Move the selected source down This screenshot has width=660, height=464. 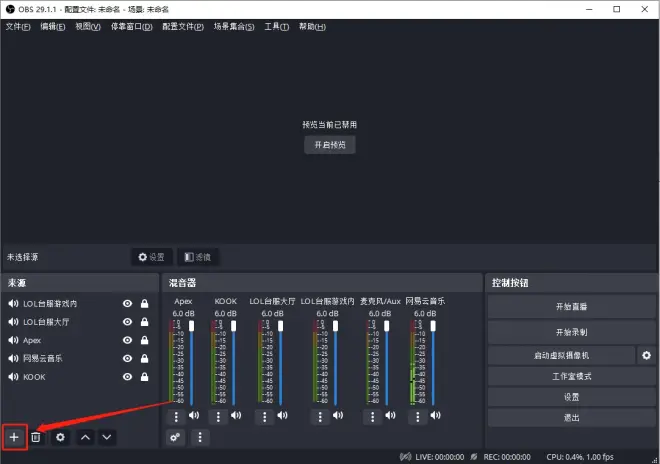pyautogui.click(x=107, y=437)
